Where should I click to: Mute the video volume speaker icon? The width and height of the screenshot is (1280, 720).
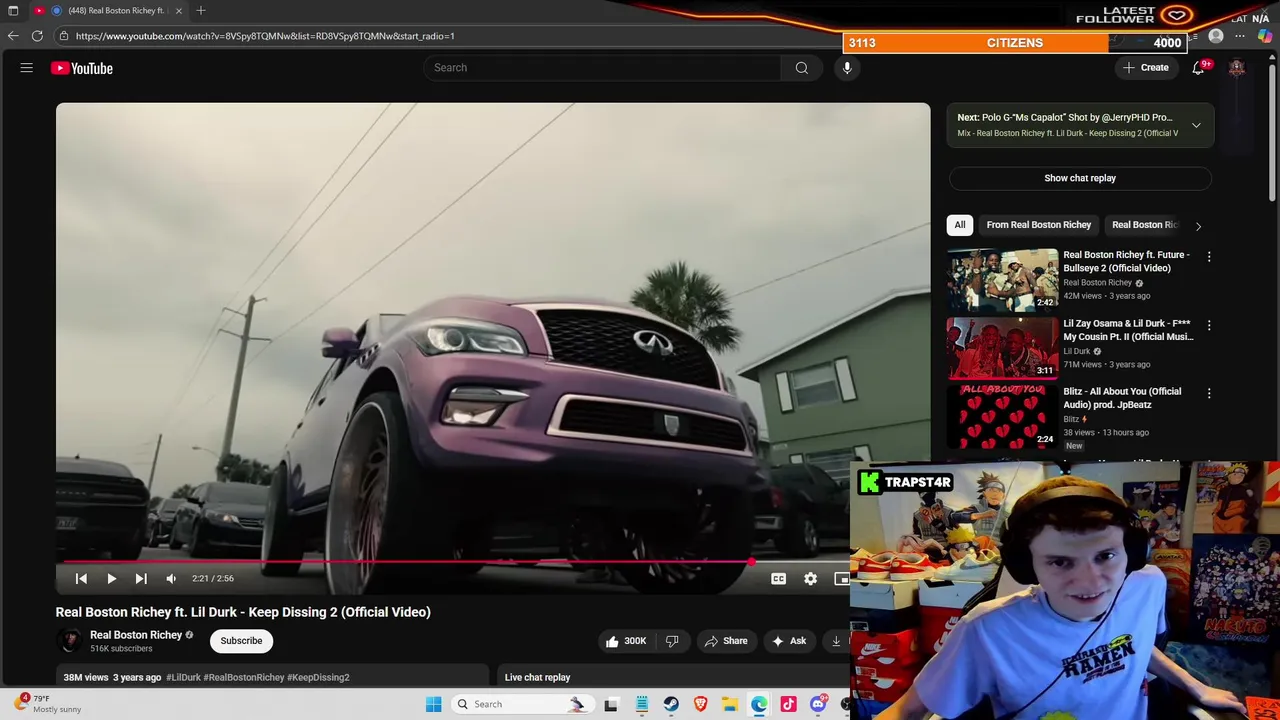171,578
